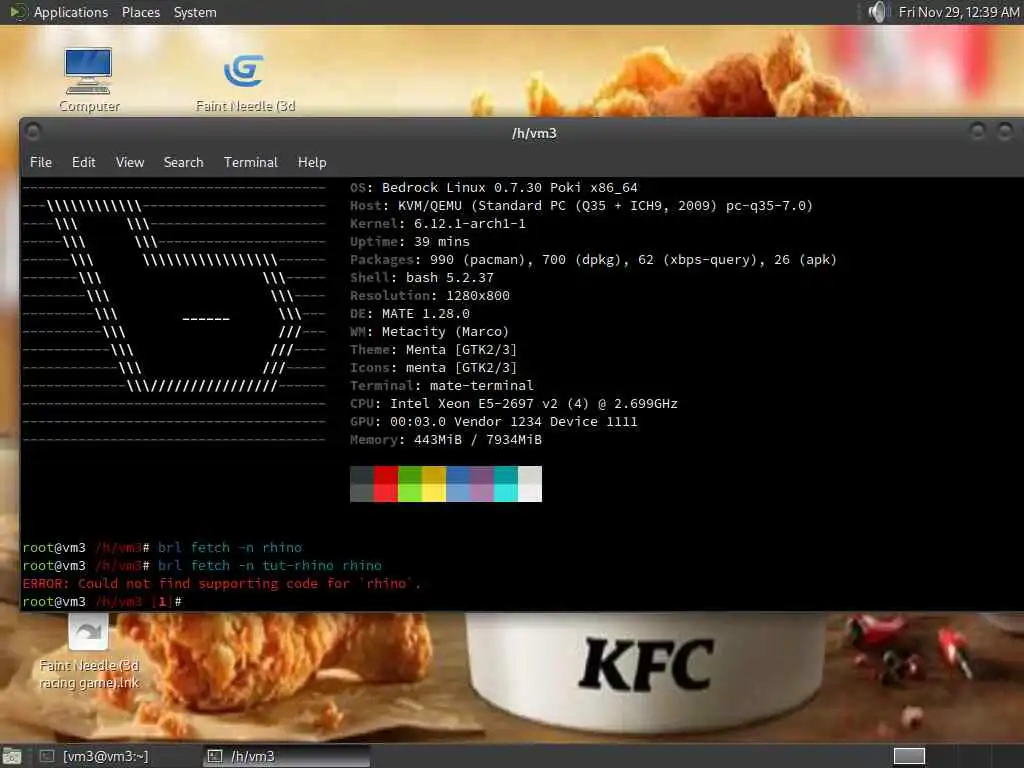The width and height of the screenshot is (1024, 768).
Task: Click the 'Theme: Menta [GTK2/3]' line
Action: (434, 349)
